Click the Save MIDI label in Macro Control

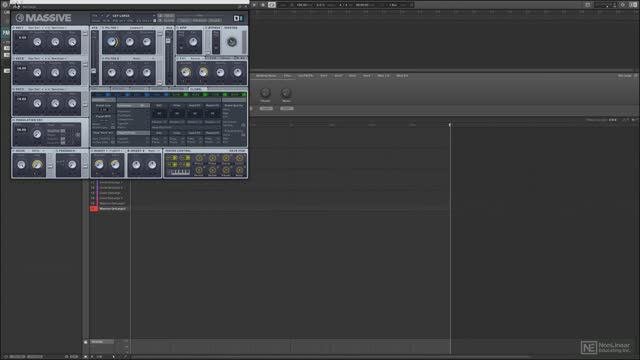(237, 151)
